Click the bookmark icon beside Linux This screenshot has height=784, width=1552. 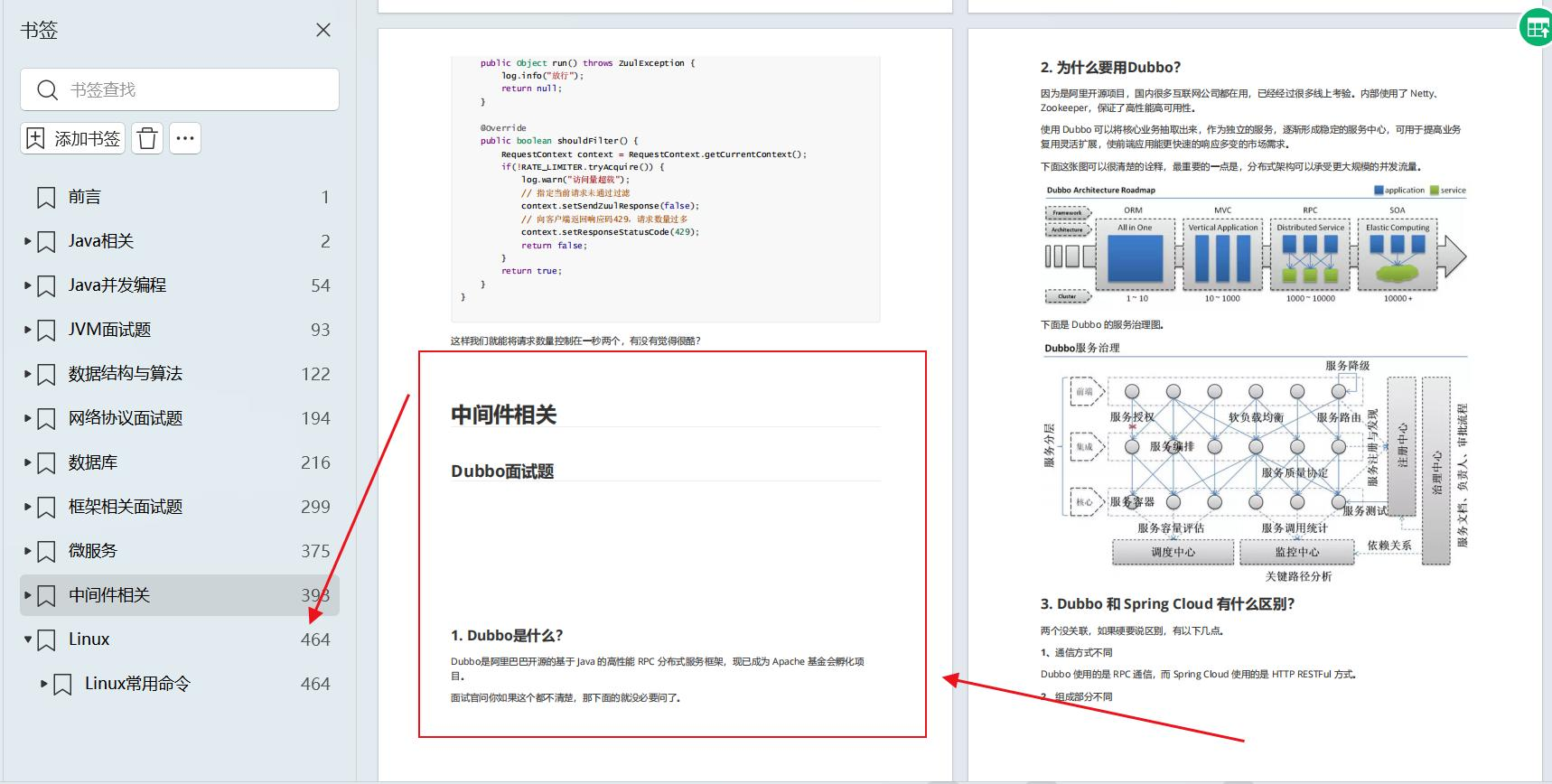46,640
